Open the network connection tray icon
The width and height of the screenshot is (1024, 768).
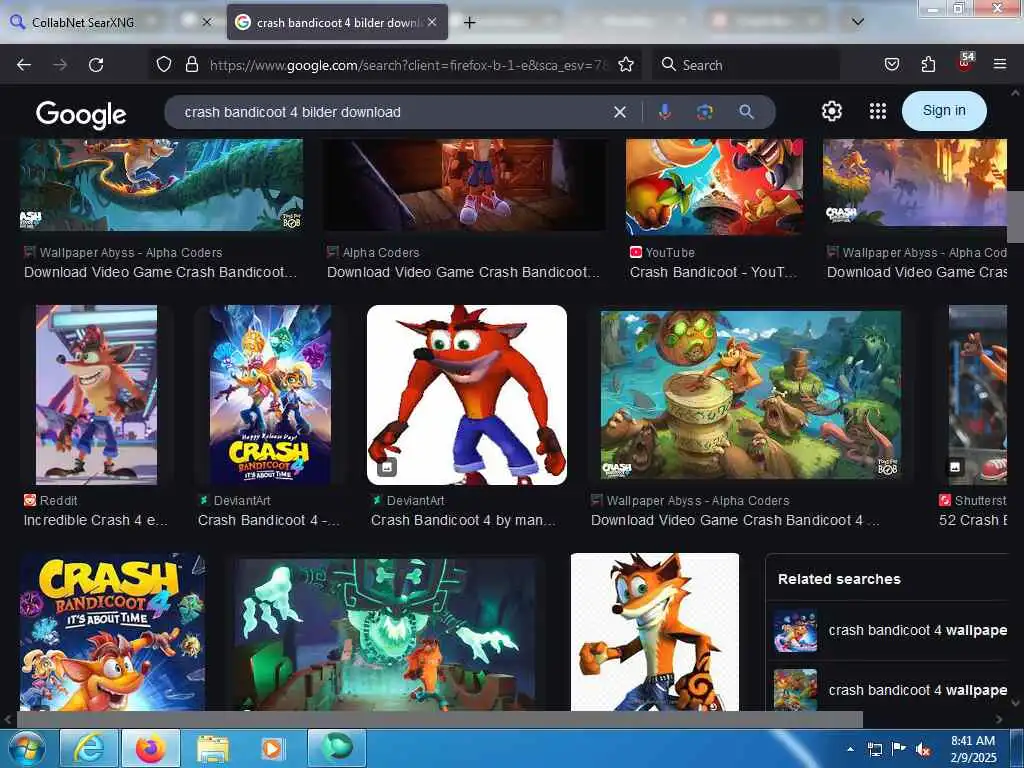[x=874, y=750]
